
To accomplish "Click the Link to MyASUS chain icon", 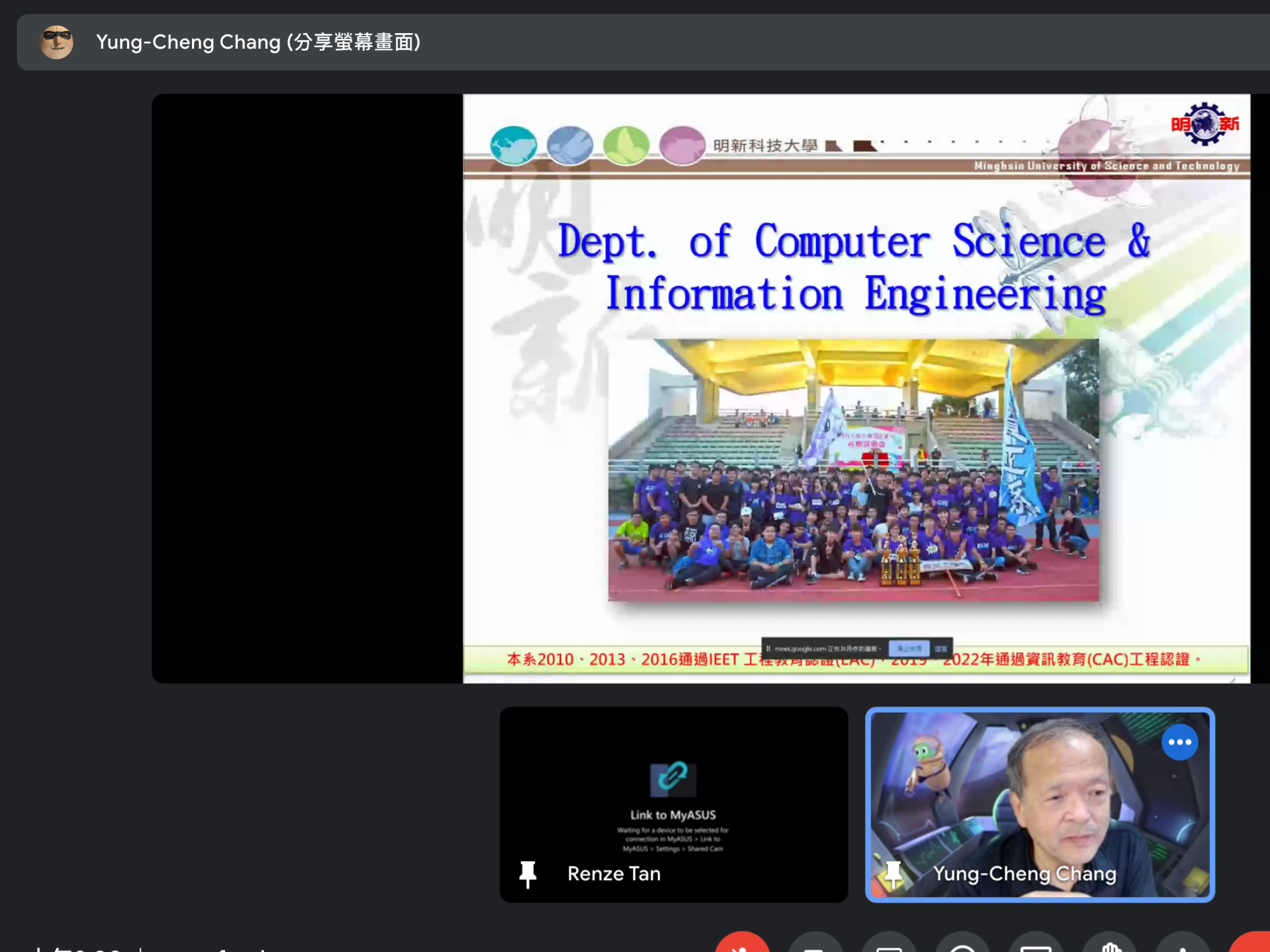I will pyautogui.click(x=673, y=778).
